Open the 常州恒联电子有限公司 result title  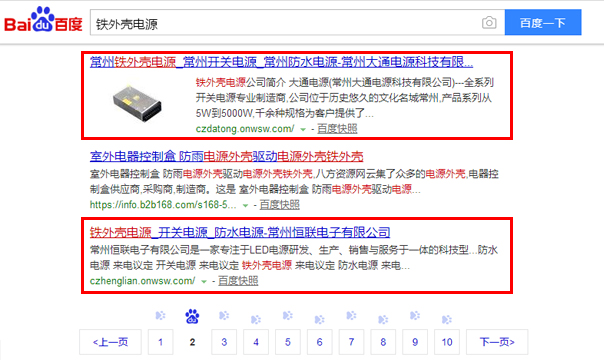click(240, 232)
